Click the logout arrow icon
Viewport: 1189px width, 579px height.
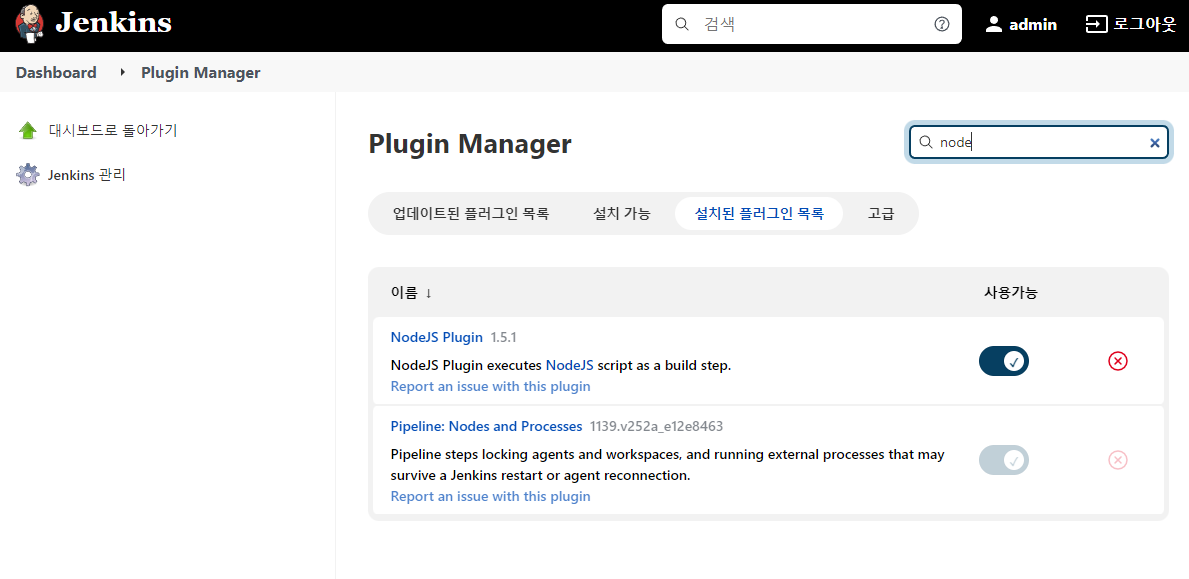(1096, 24)
